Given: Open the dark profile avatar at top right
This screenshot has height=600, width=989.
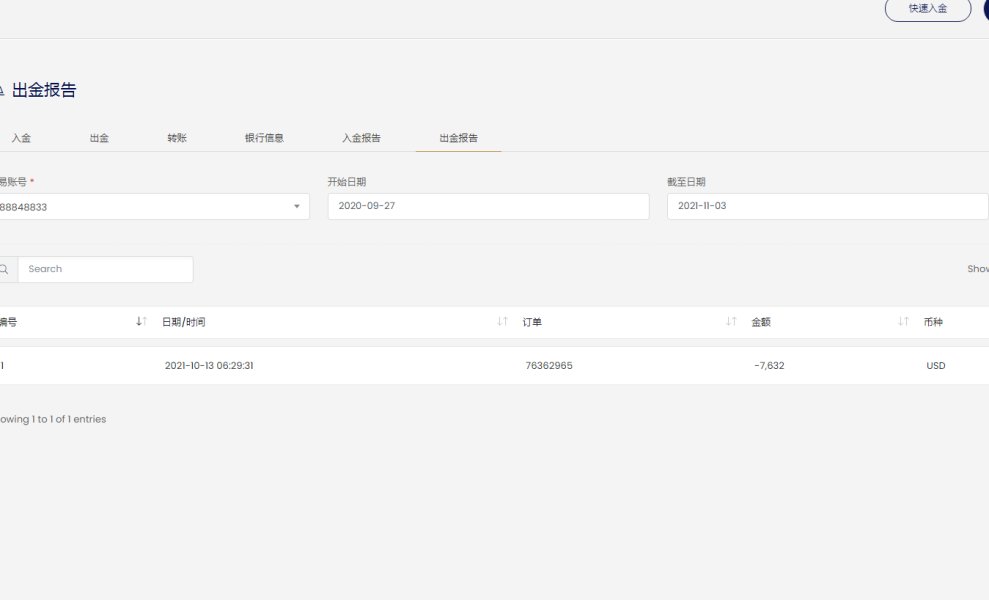Looking at the screenshot, I should (x=985, y=9).
